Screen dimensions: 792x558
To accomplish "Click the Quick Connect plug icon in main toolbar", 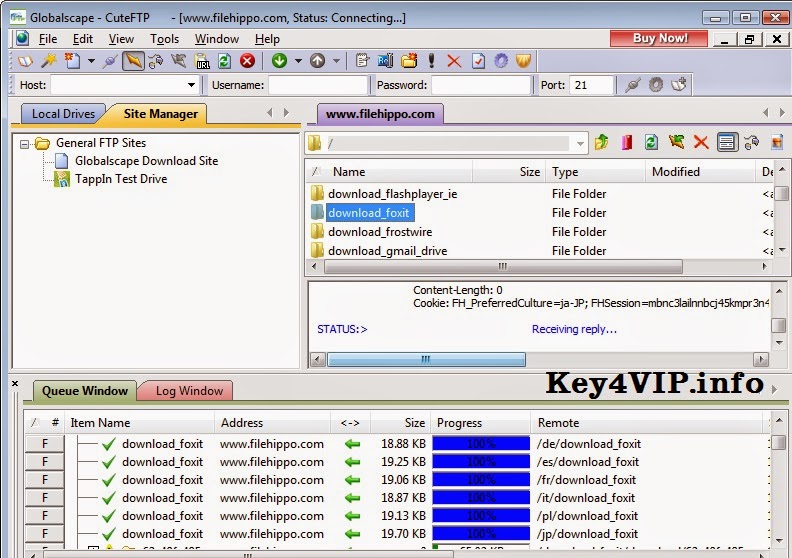I will (x=109, y=61).
